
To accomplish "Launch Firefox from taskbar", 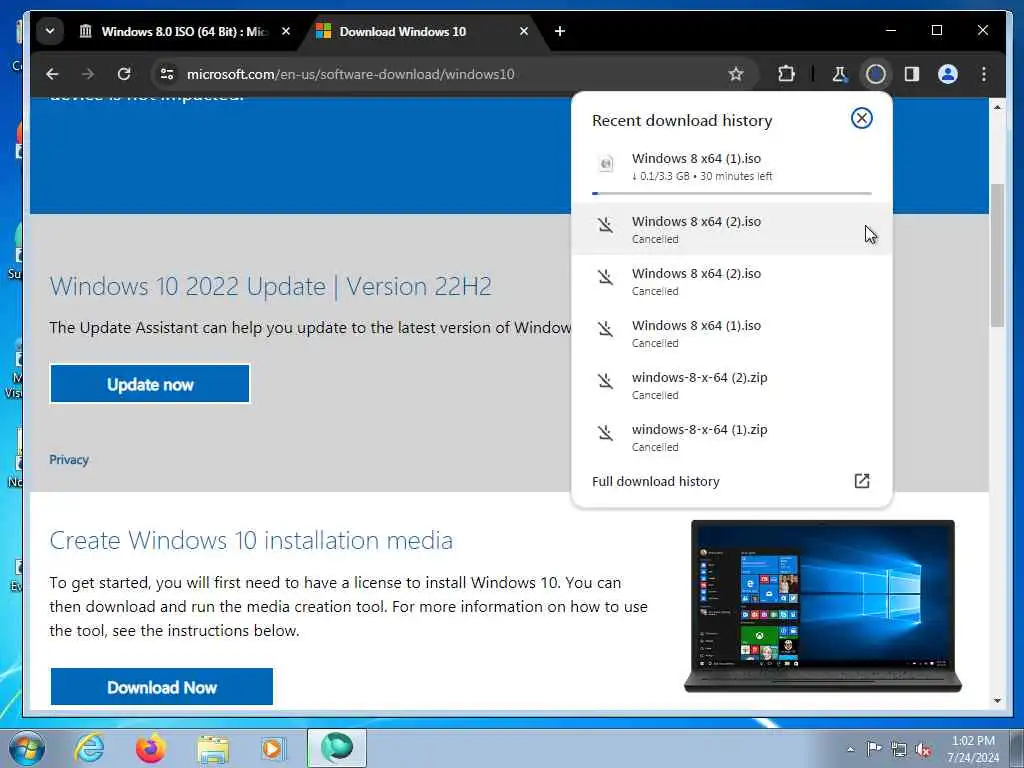I will [x=150, y=748].
